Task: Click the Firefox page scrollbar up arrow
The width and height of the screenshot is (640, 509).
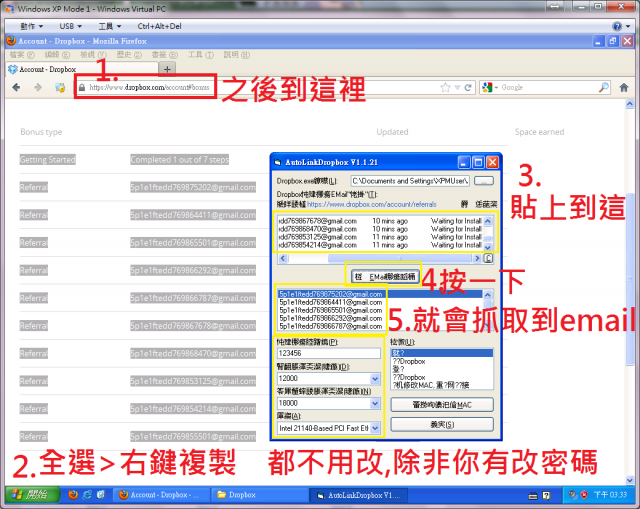Action: click(x=629, y=104)
